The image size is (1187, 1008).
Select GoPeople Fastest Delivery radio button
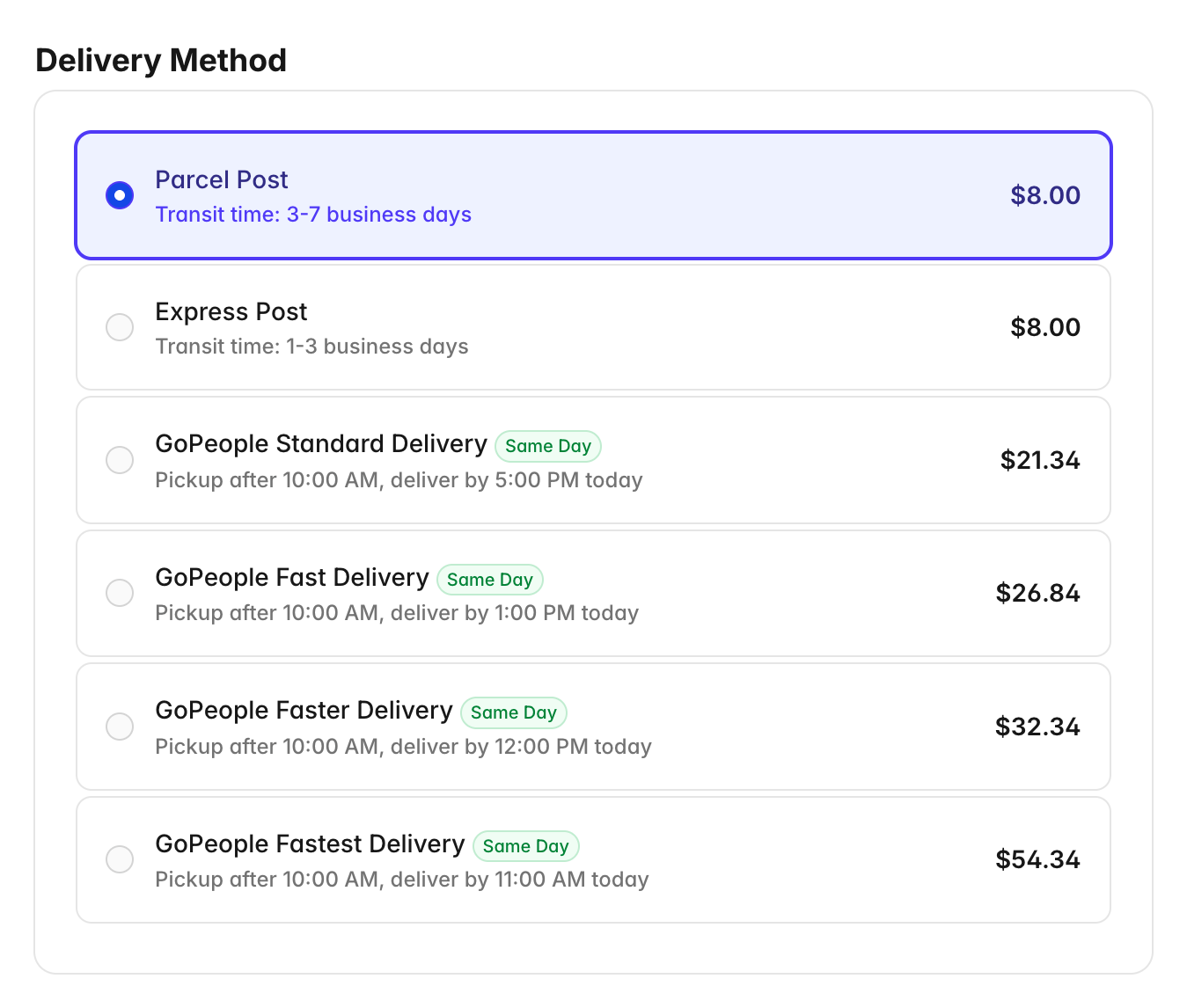(120, 859)
